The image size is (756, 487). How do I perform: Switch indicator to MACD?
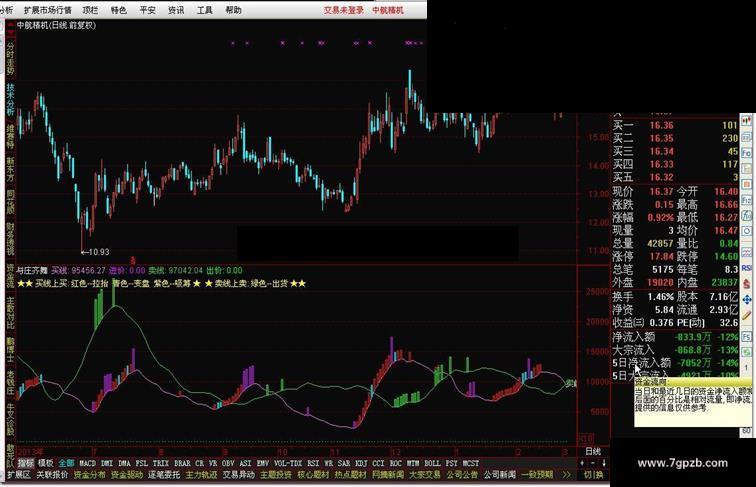point(87,463)
